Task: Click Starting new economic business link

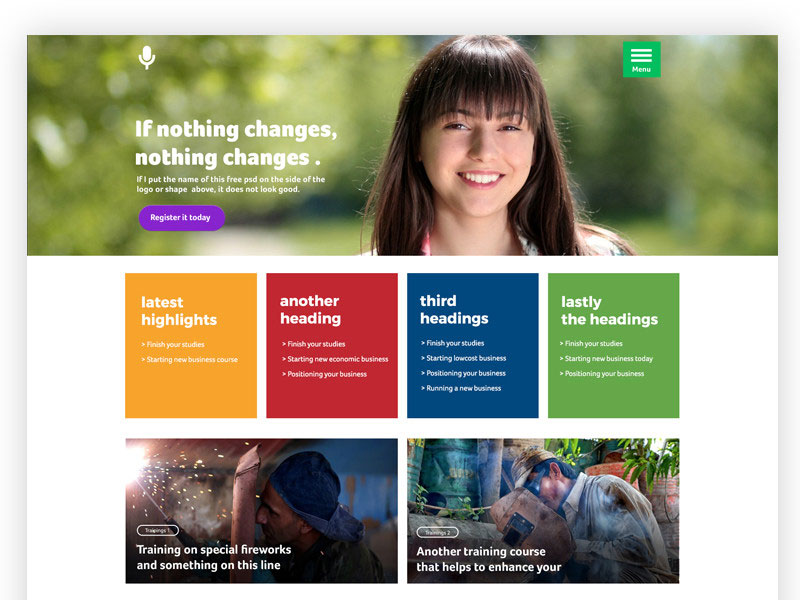Action: pos(335,359)
